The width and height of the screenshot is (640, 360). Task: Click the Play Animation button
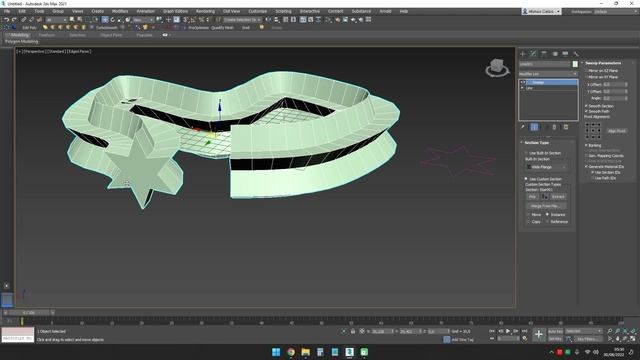point(508,331)
